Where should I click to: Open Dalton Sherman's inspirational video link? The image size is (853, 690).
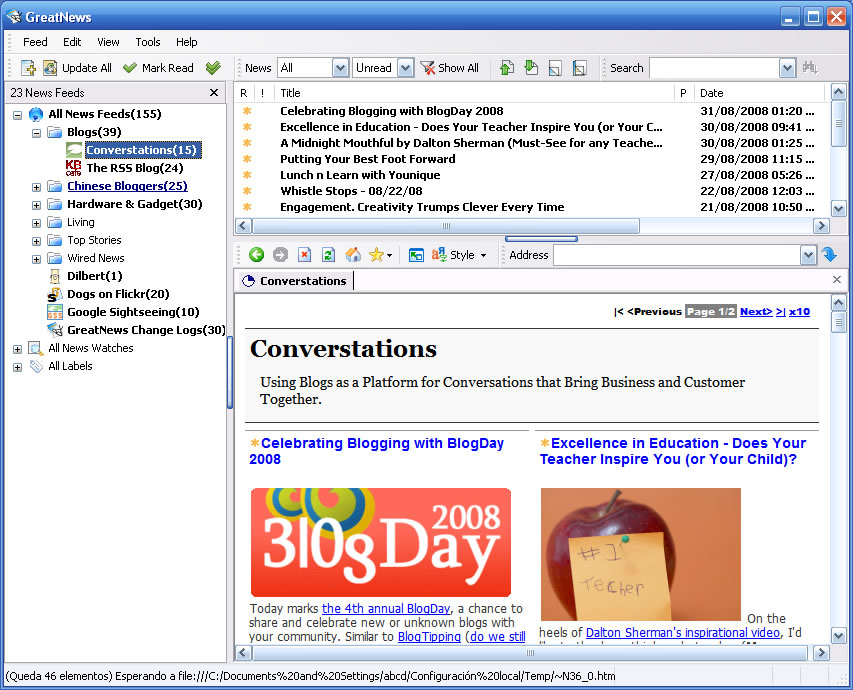point(683,632)
